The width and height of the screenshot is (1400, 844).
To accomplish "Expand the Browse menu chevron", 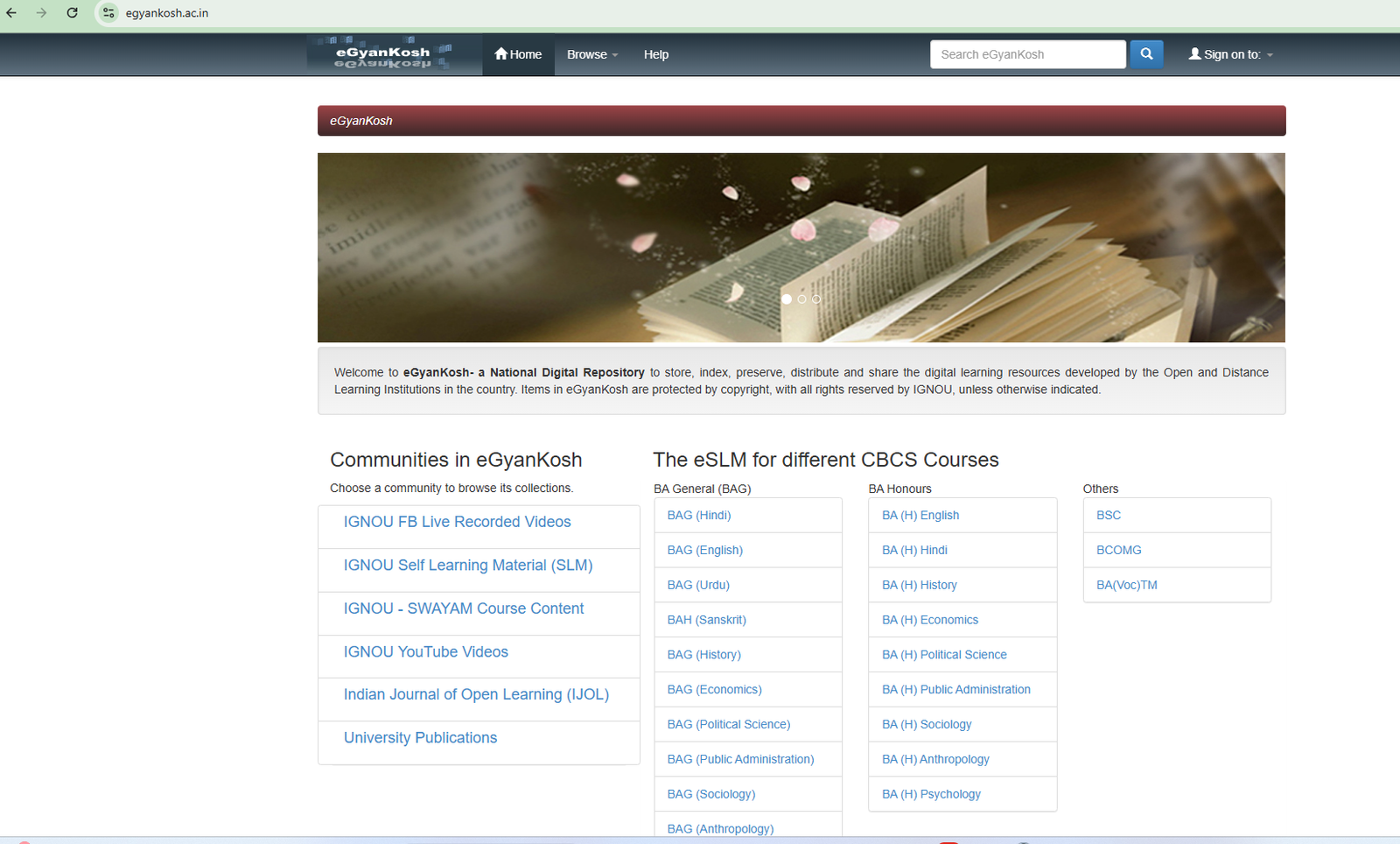I will tap(614, 55).
